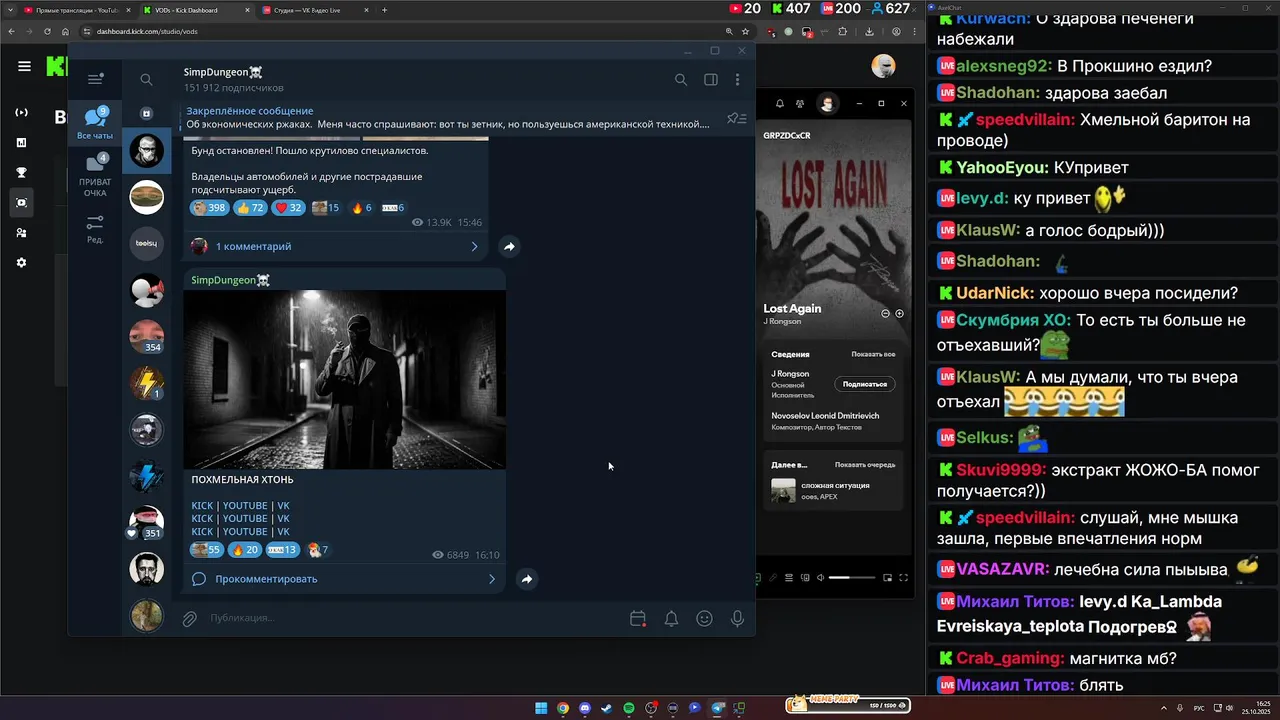
Task: Open Steam from the taskbar
Action: [x=607, y=708]
